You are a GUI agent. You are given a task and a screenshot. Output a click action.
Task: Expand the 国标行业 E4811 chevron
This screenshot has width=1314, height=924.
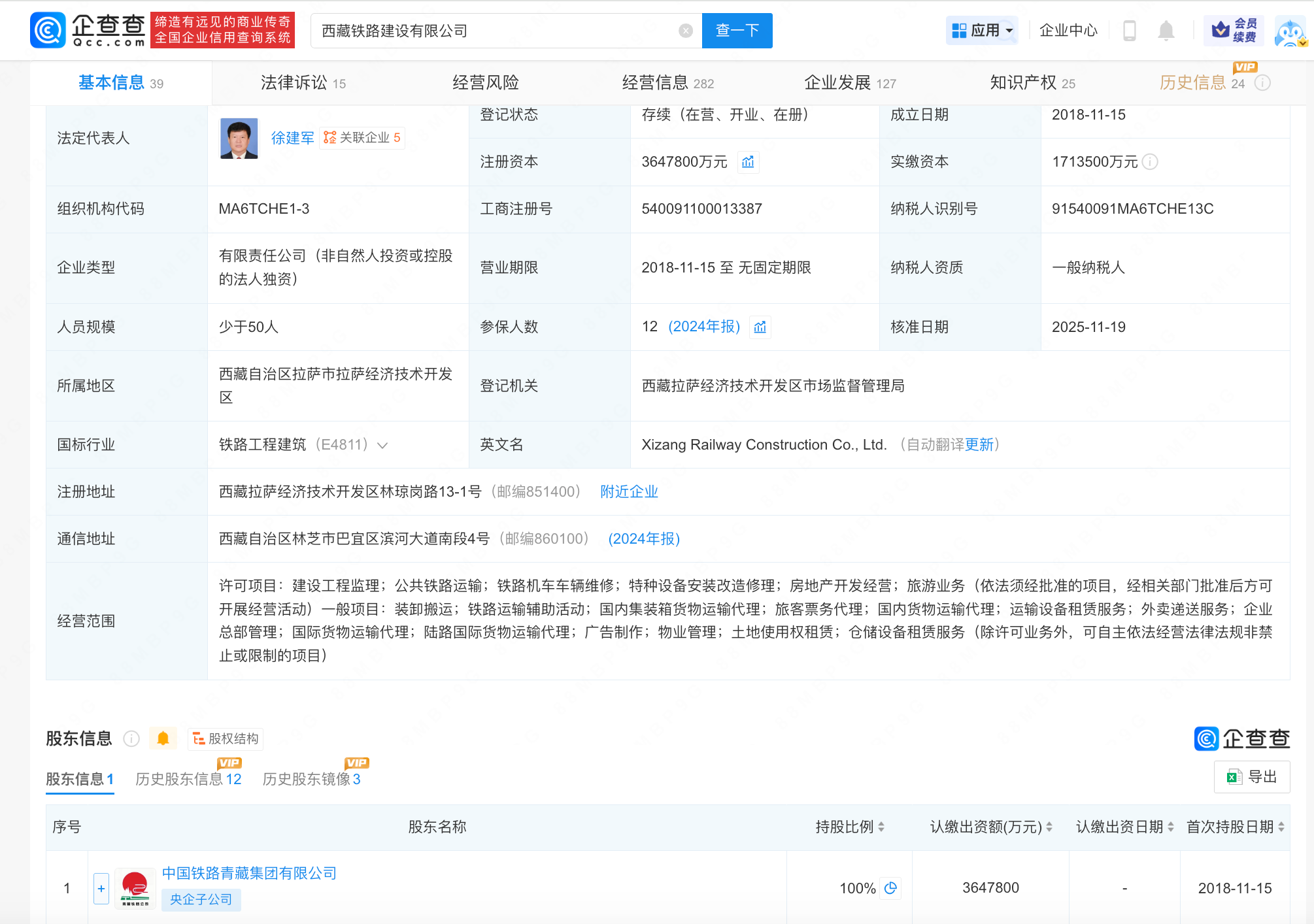click(x=383, y=446)
